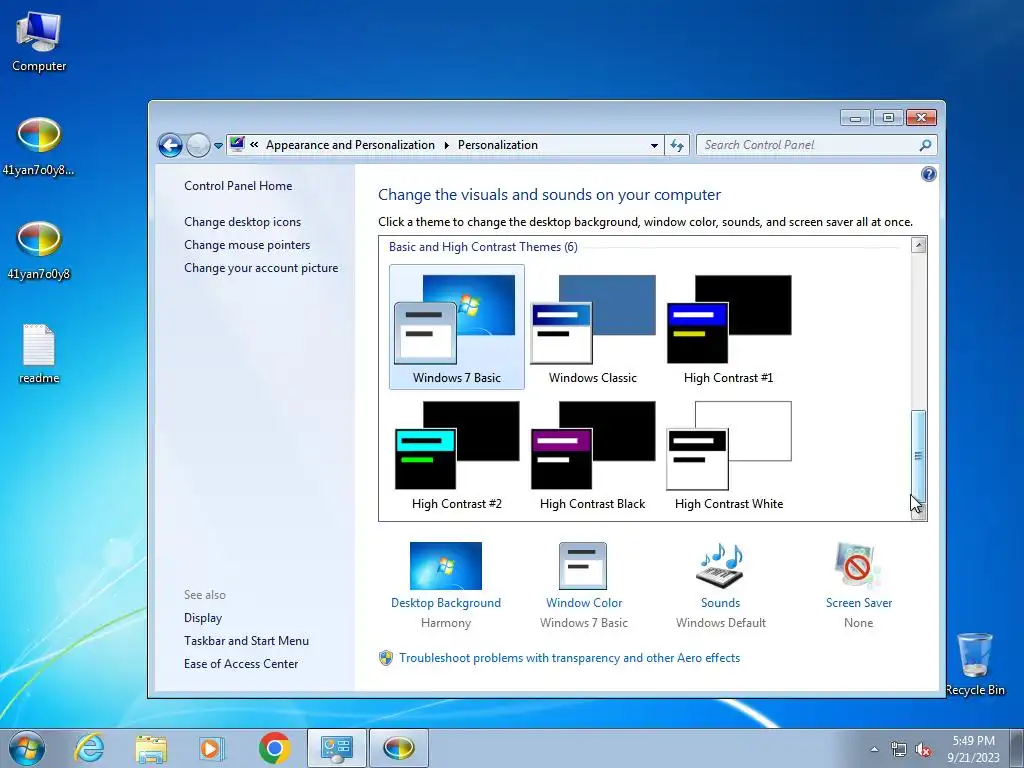Click the shield icon beside Troubleshoot link
1024x768 pixels.
pos(386,658)
